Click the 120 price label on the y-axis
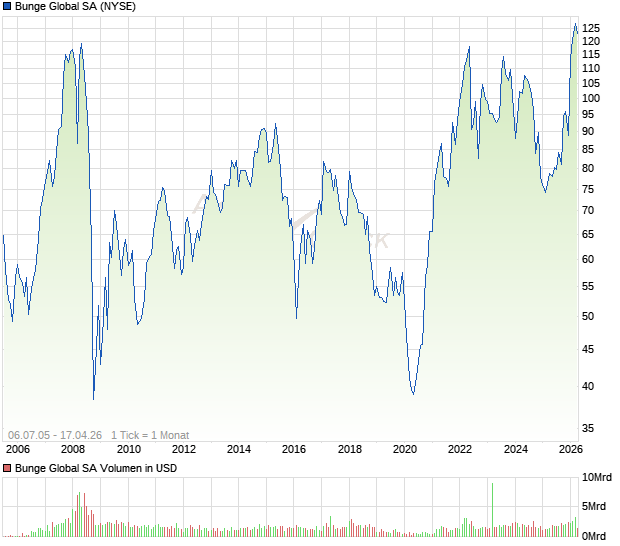The height and width of the screenshot is (546, 620). pos(591,41)
